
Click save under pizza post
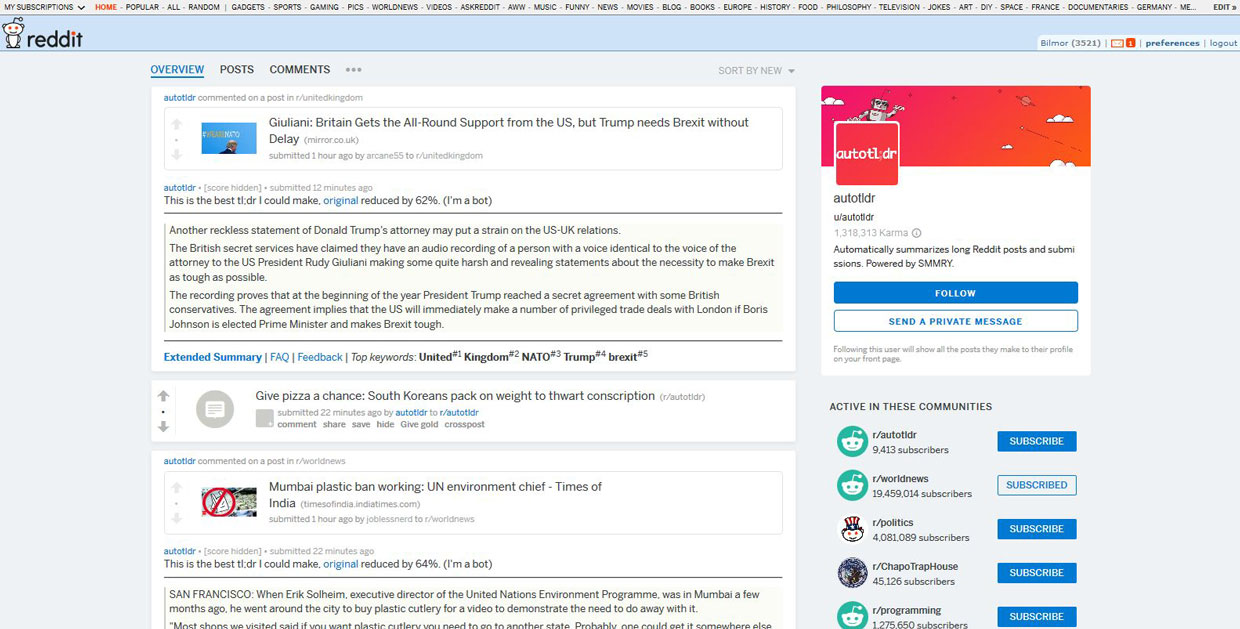coord(361,424)
